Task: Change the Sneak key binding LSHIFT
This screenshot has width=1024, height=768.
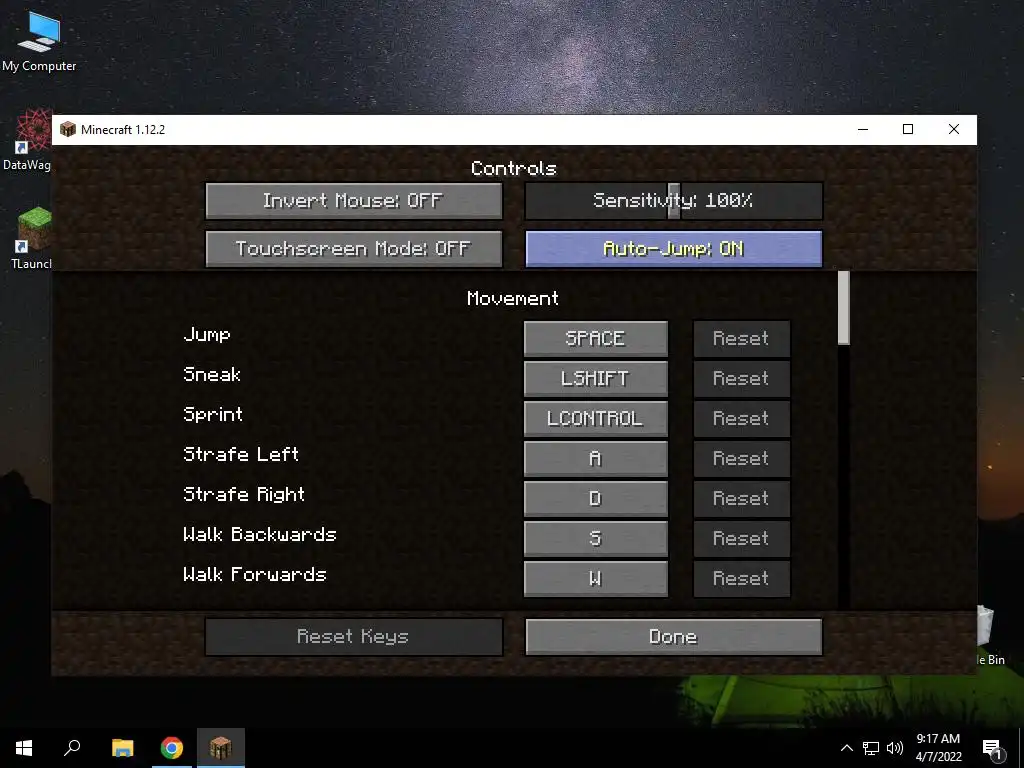Action: coord(596,378)
